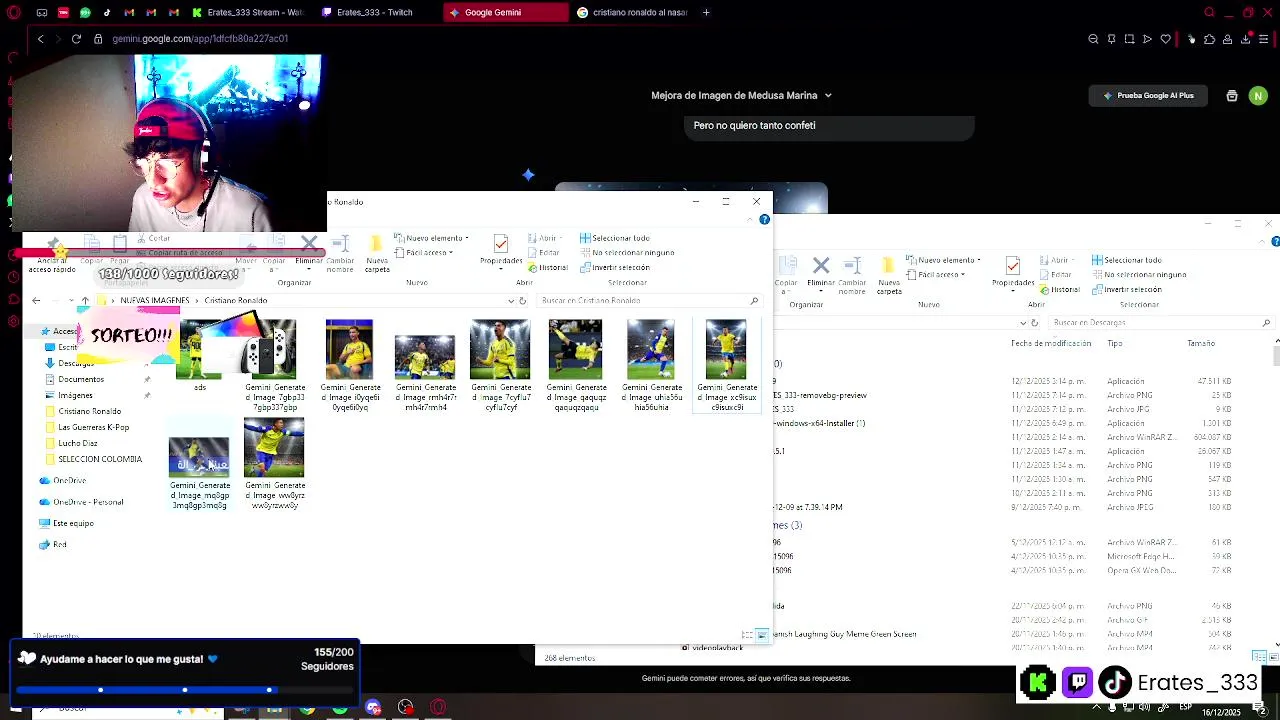Screen dimensions: 1280x720
Task: Refresh the Cristiano Ronaldo folder view
Action: [x=522, y=300]
